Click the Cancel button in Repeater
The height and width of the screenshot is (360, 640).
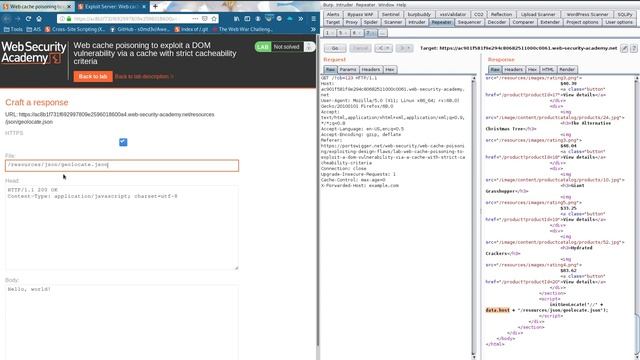click(x=360, y=48)
